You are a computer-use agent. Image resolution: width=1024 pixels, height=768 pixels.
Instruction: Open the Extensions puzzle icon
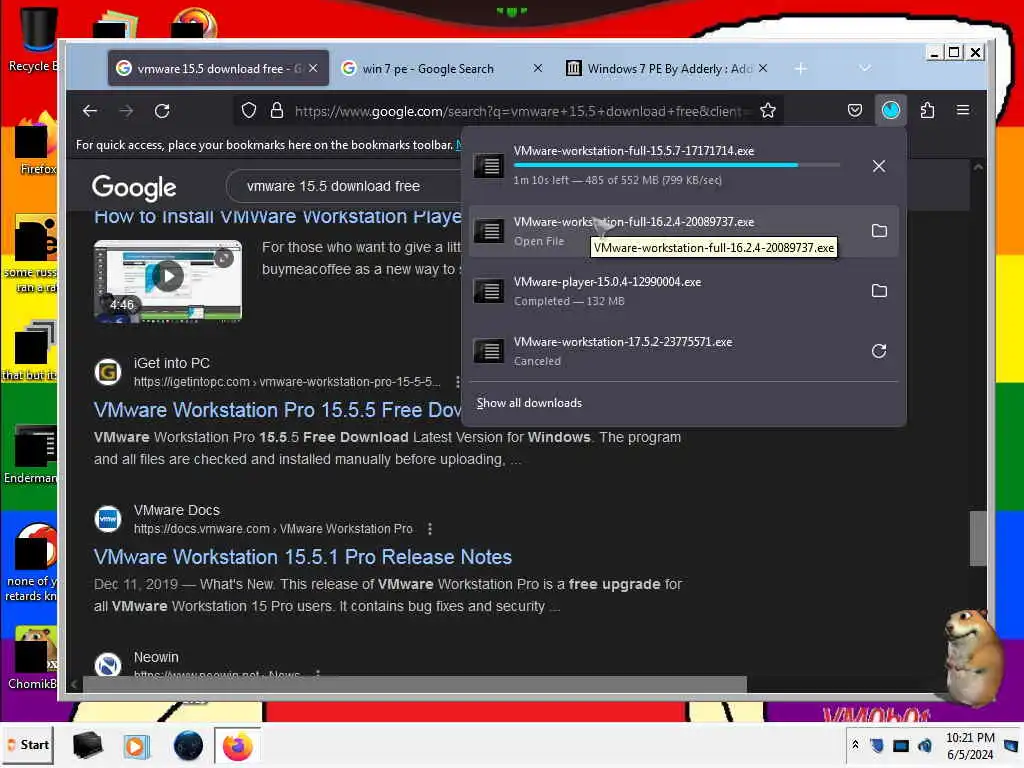coord(927,110)
